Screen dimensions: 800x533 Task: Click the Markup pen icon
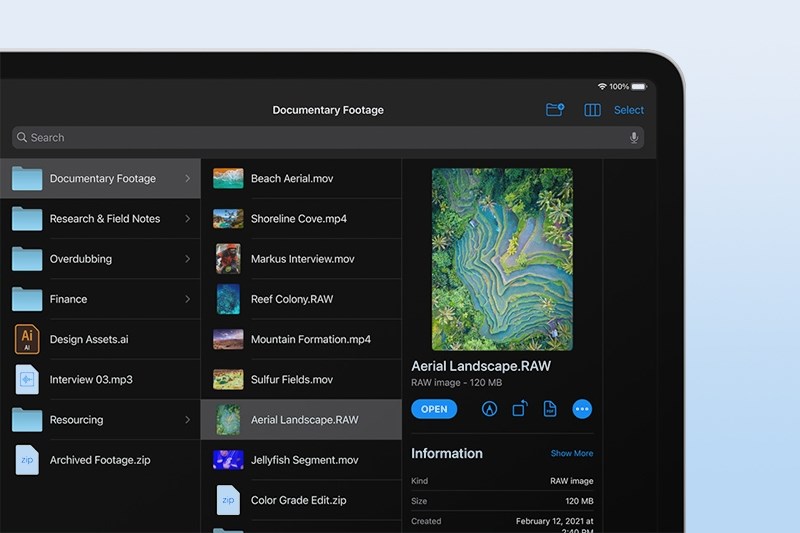tap(489, 409)
